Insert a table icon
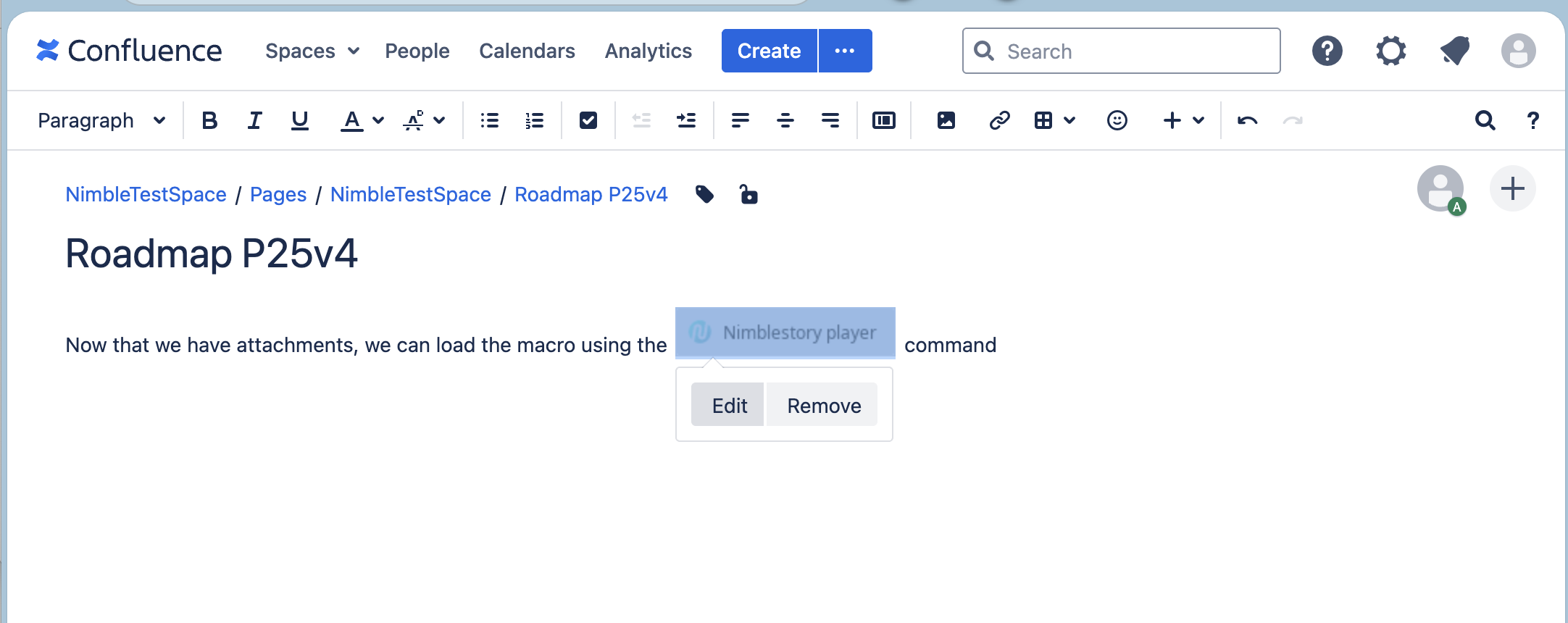The width and height of the screenshot is (1568, 623). coord(1043,120)
